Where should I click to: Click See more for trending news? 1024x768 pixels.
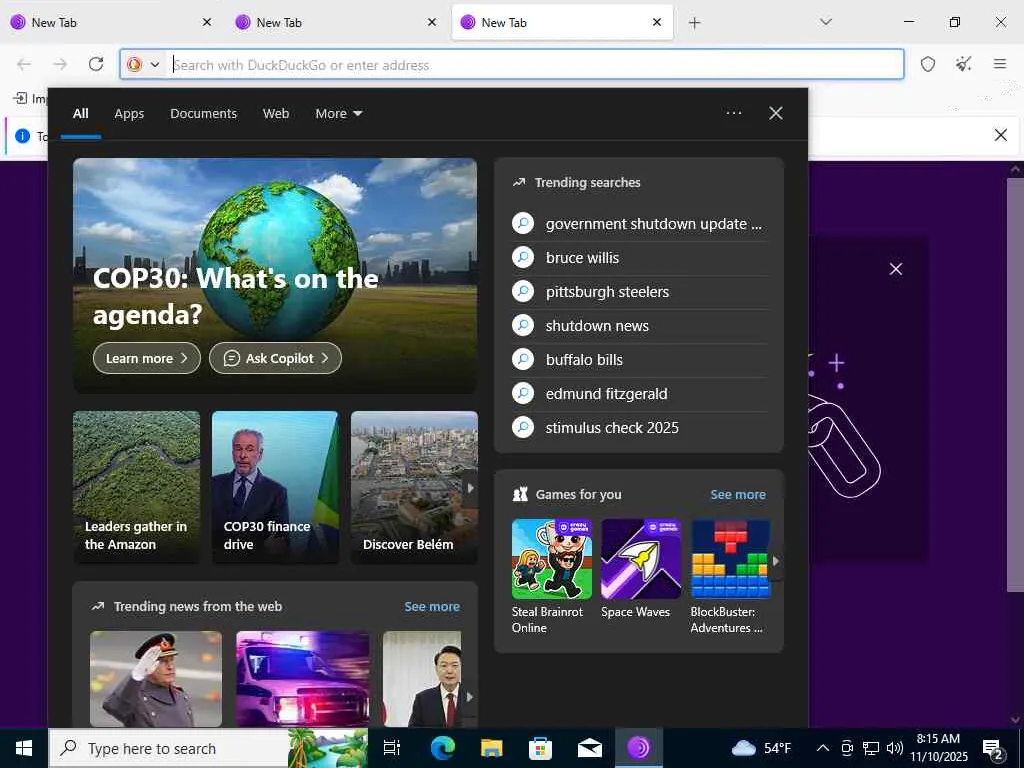click(432, 607)
